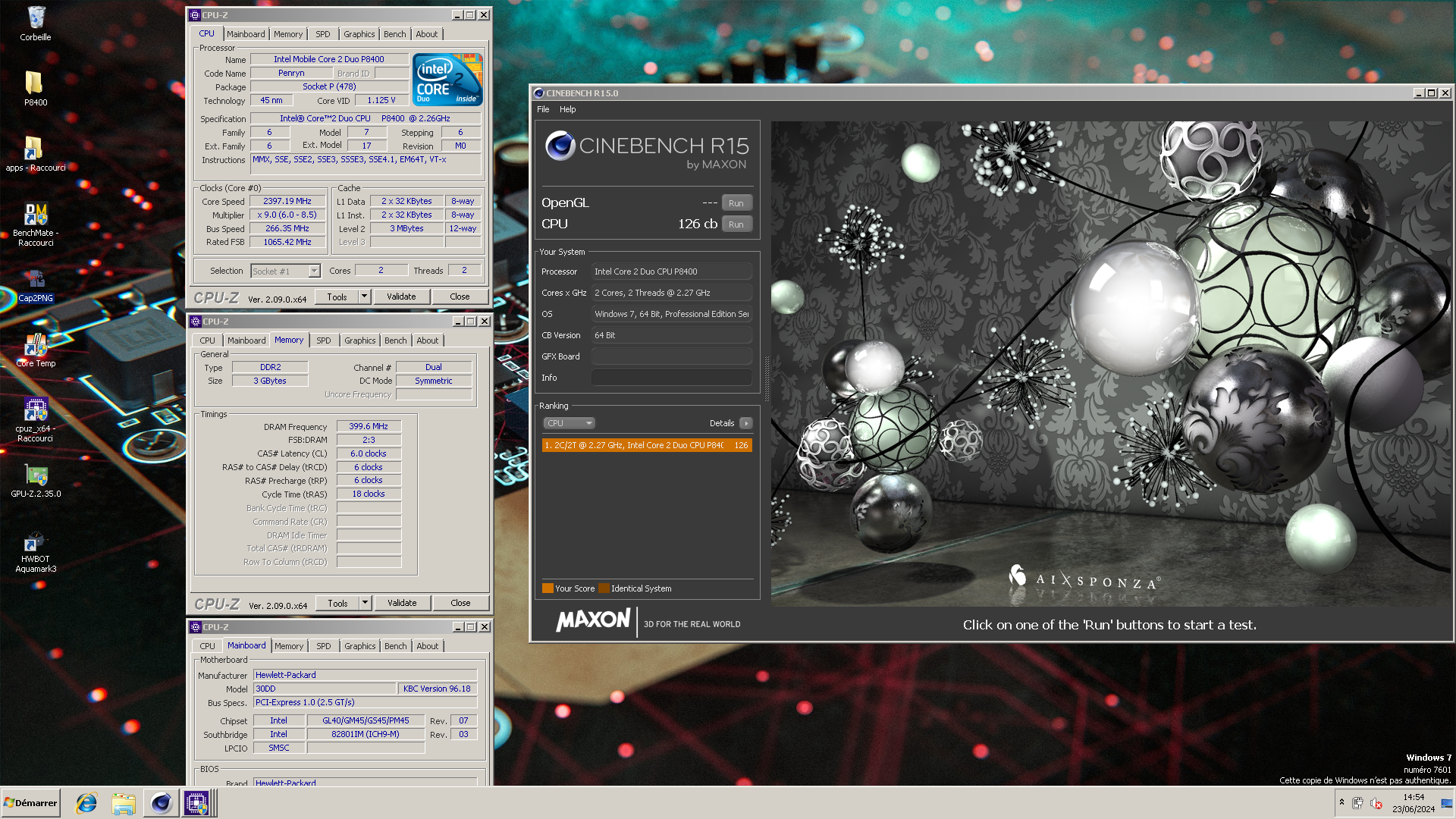Viewport: 1456px width, 819px height.
Task: Switch to CPU tab in Memory CPU-Z window
Action: (207, 340)
